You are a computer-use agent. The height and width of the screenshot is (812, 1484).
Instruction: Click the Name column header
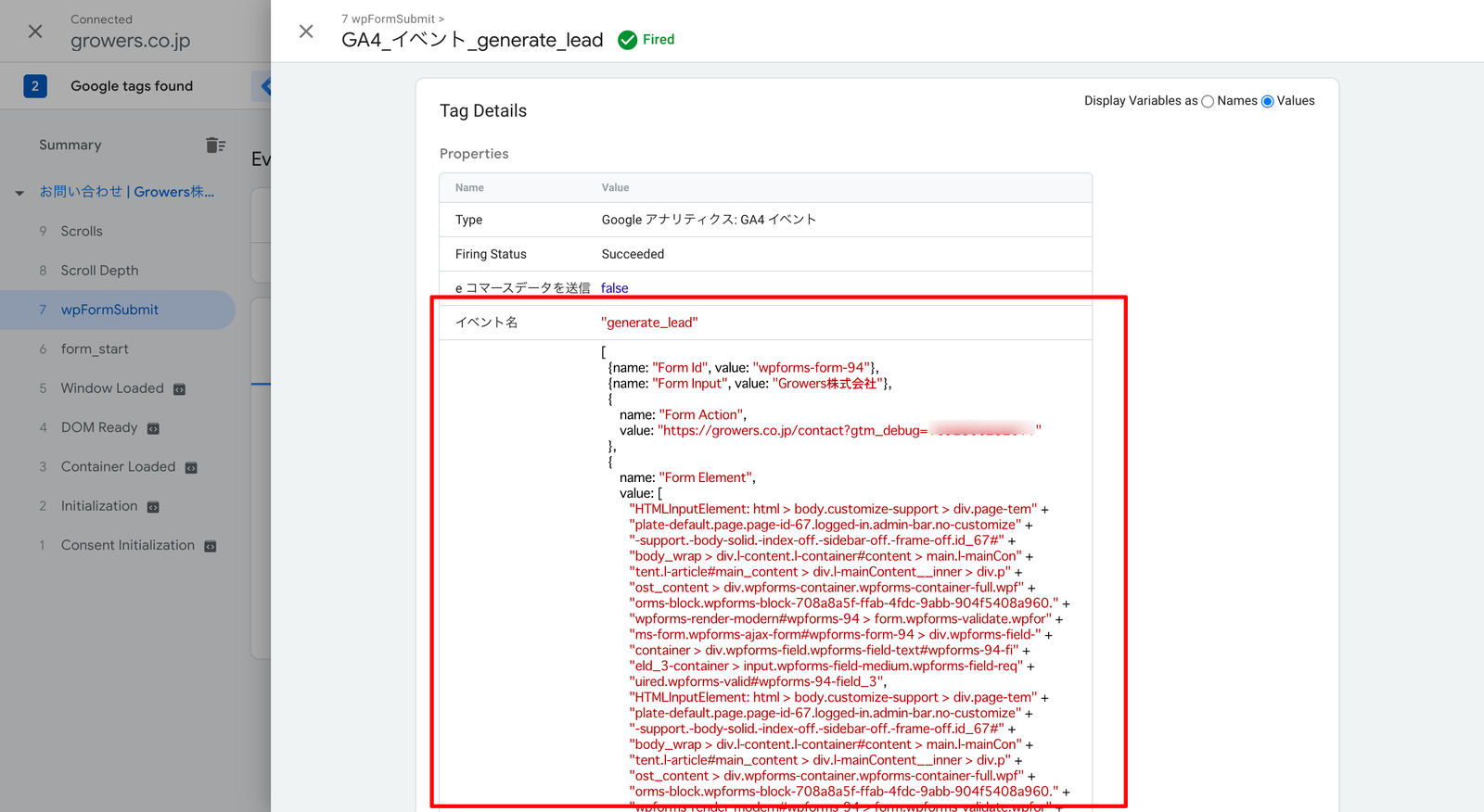(x=469, y=188)
